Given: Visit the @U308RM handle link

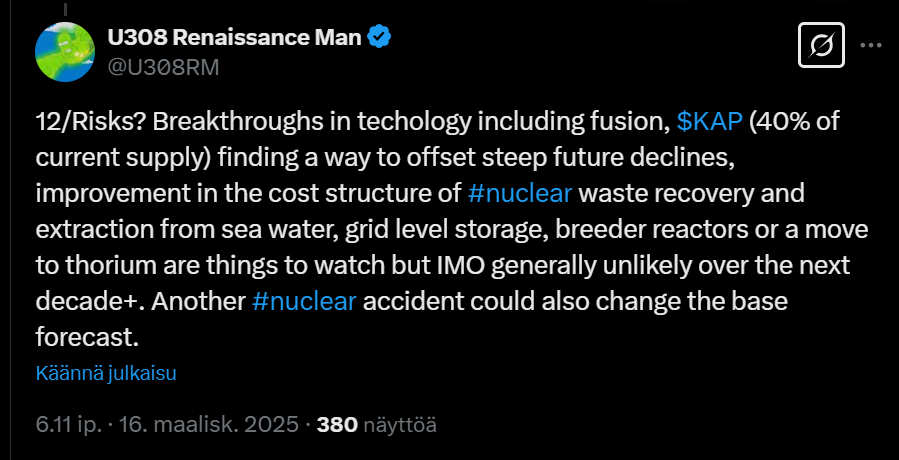Looking at the screenshot, I should 163,68.
